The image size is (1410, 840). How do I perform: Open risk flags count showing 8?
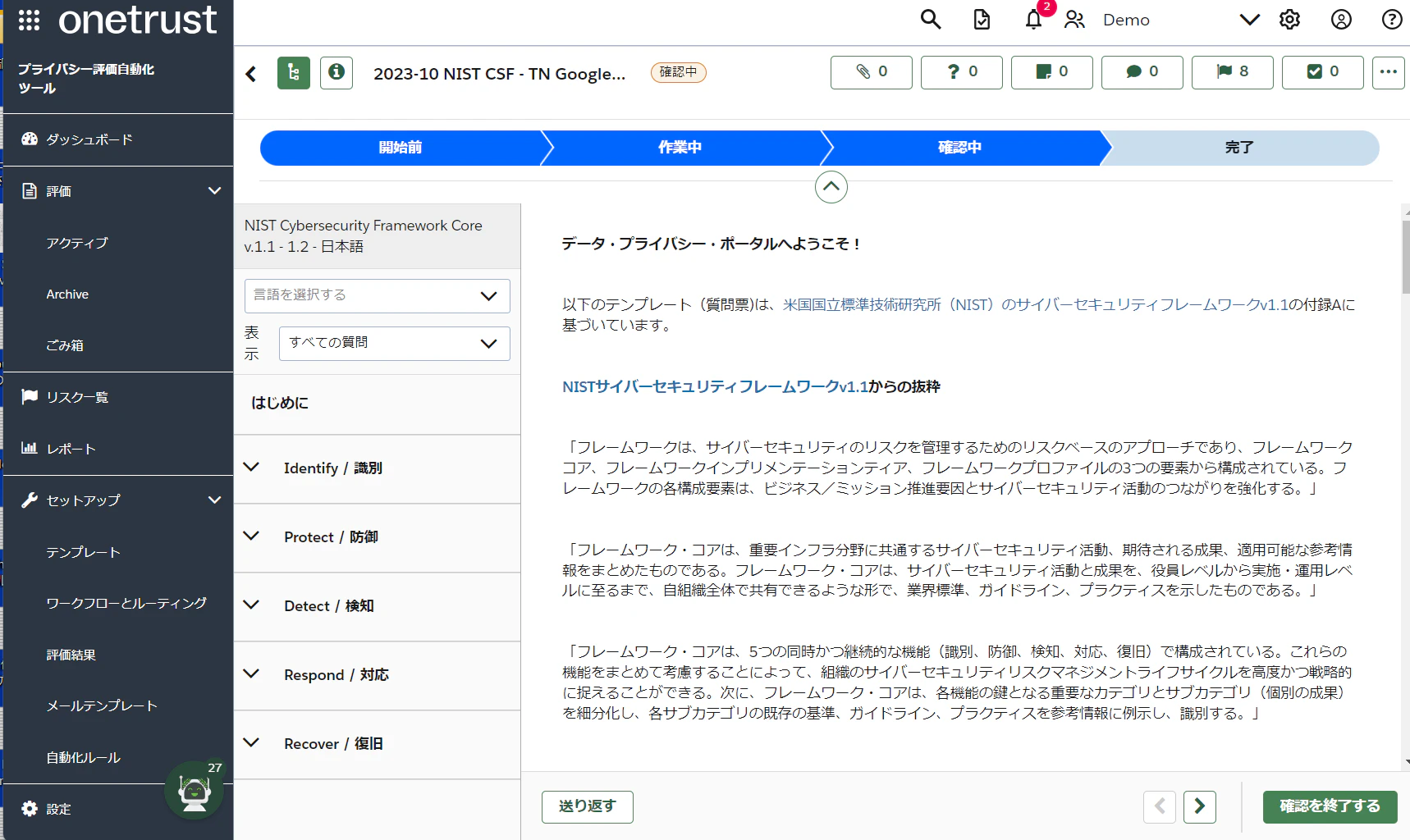click(1233, 72)
